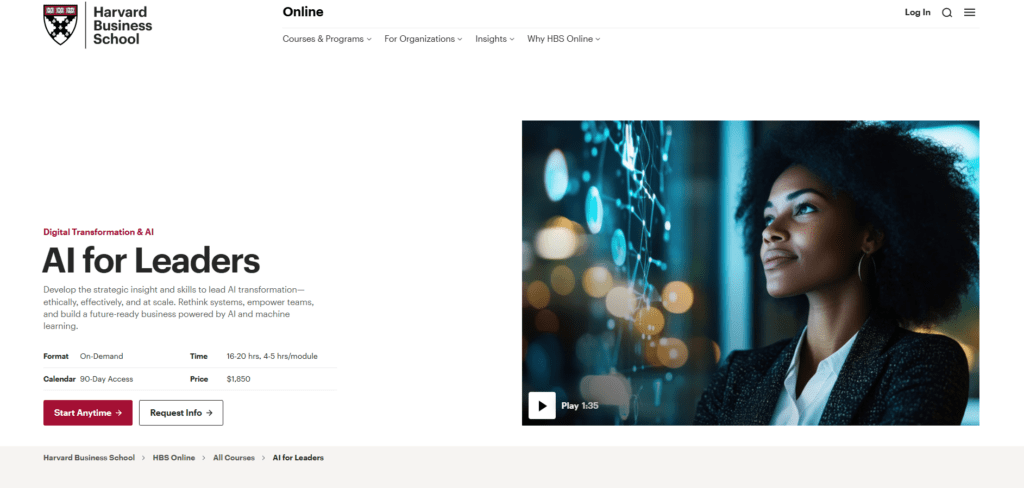1024x488 pixels.
Task: Expand the Courses & Programs menu
Action: (x=327, y=39)
